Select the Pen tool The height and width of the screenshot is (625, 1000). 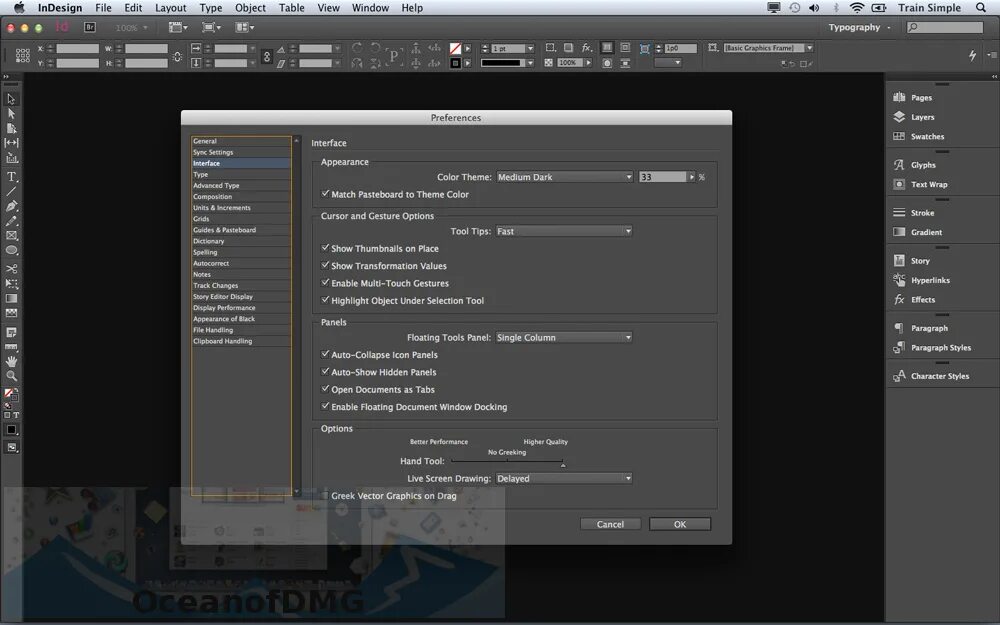coord(11,206)
